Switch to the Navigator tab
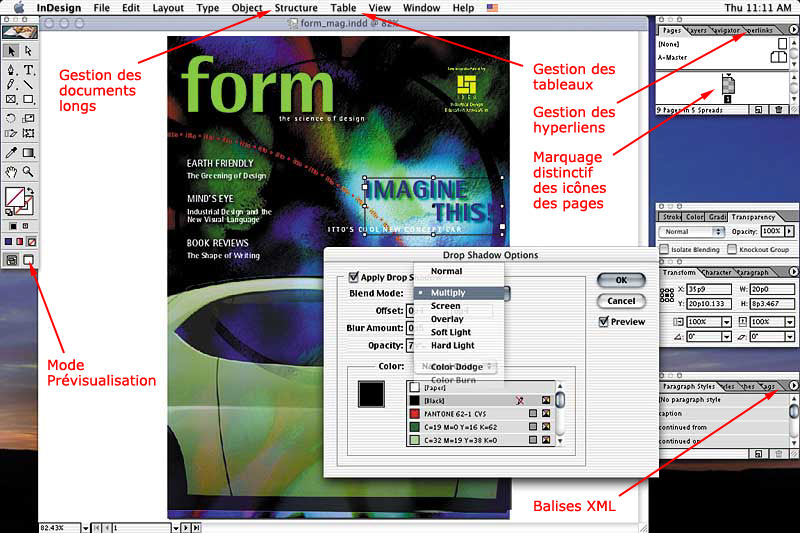The height and width of the screenshot is (533, 800). pyautogui.click(x=726, y=30)
